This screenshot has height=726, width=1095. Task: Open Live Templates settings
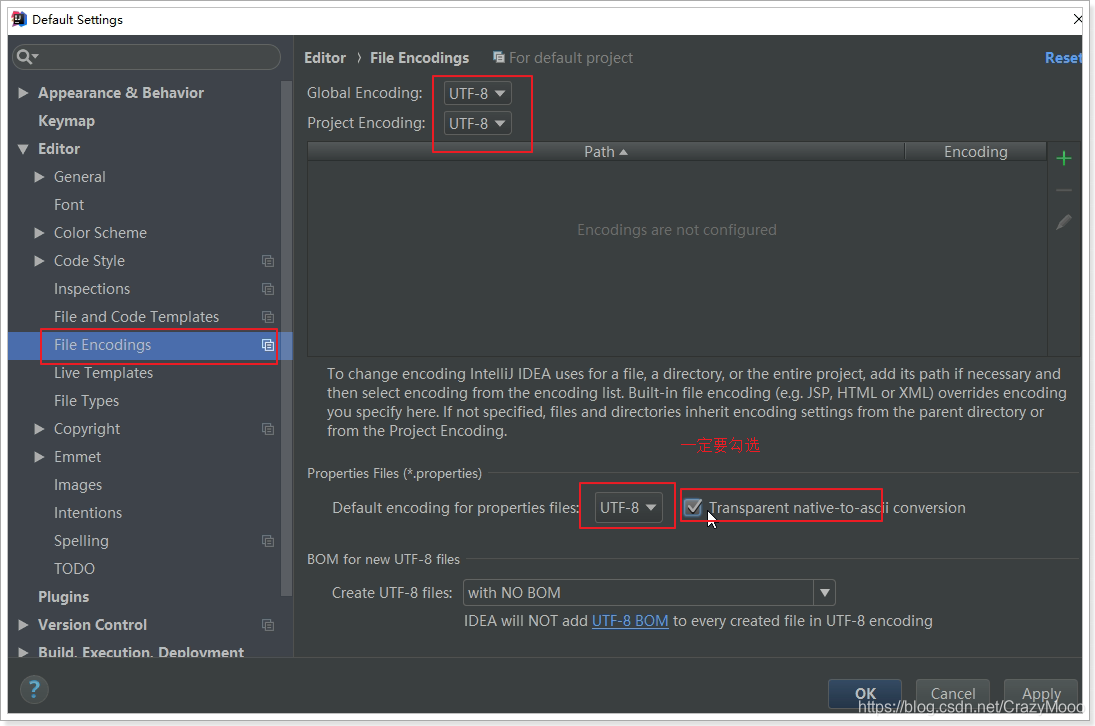pyautogui.click(x=103, y=373)
